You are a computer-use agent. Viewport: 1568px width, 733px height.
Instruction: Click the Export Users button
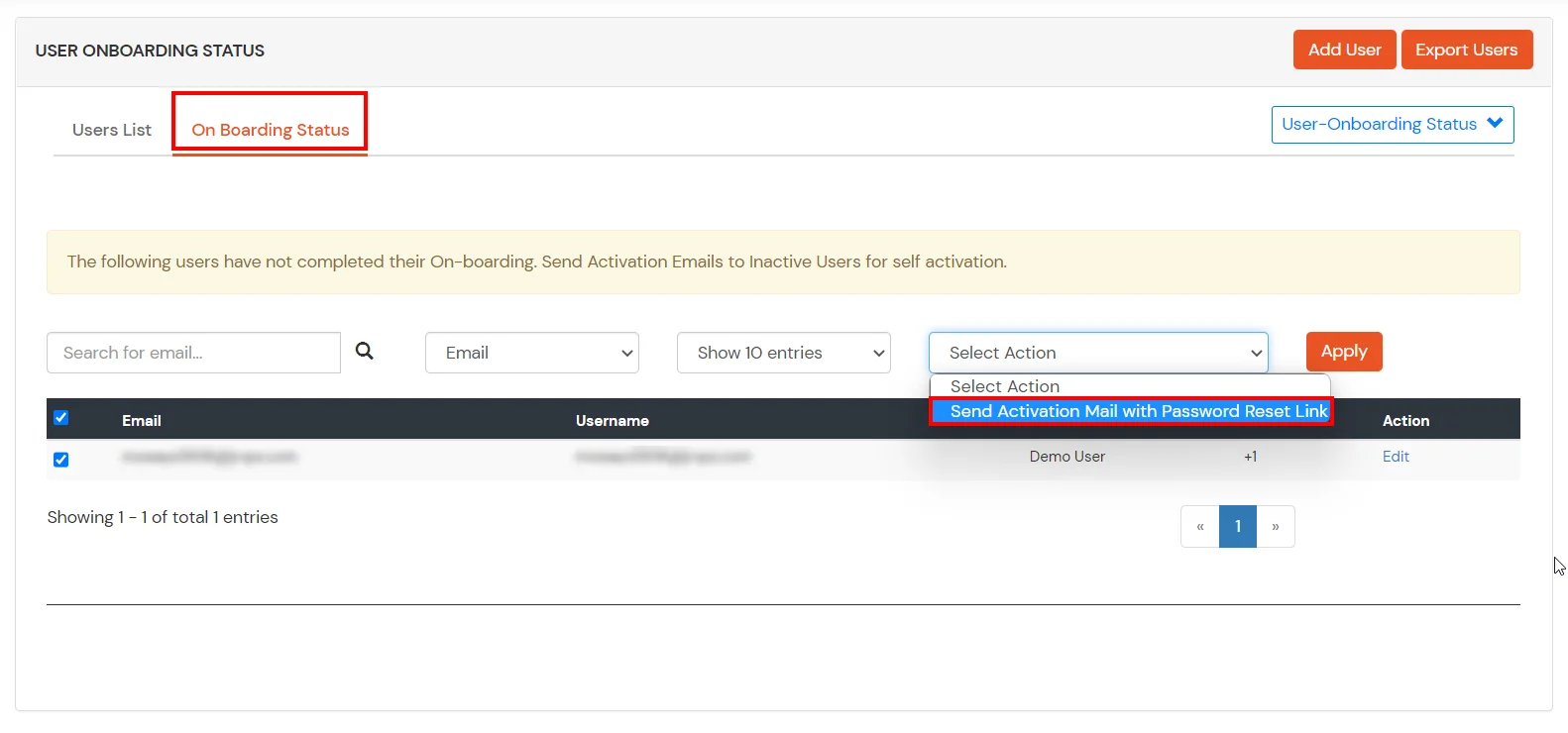[x=1467, y=50]
